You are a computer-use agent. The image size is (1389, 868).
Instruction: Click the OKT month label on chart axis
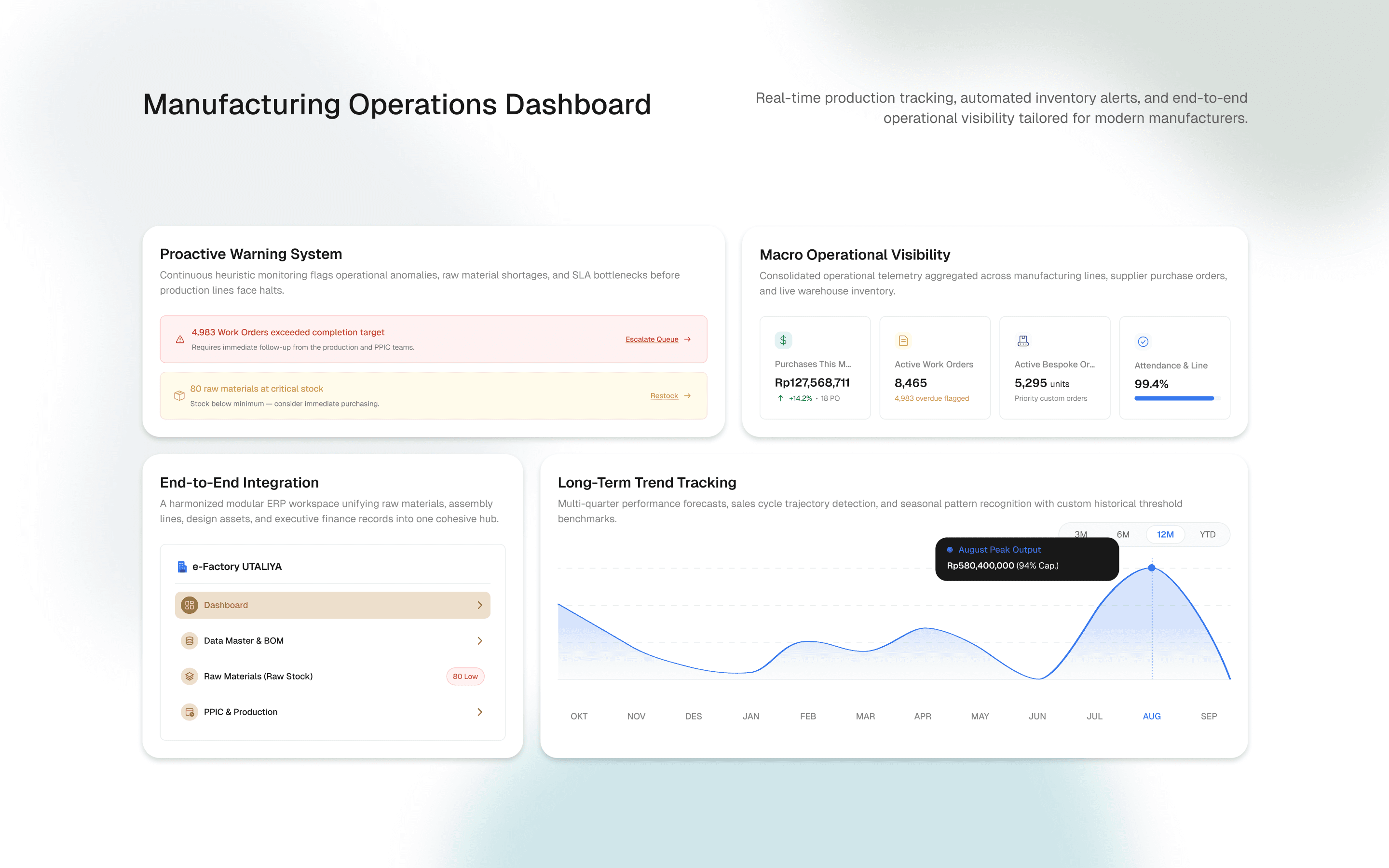tap(579, 716)
